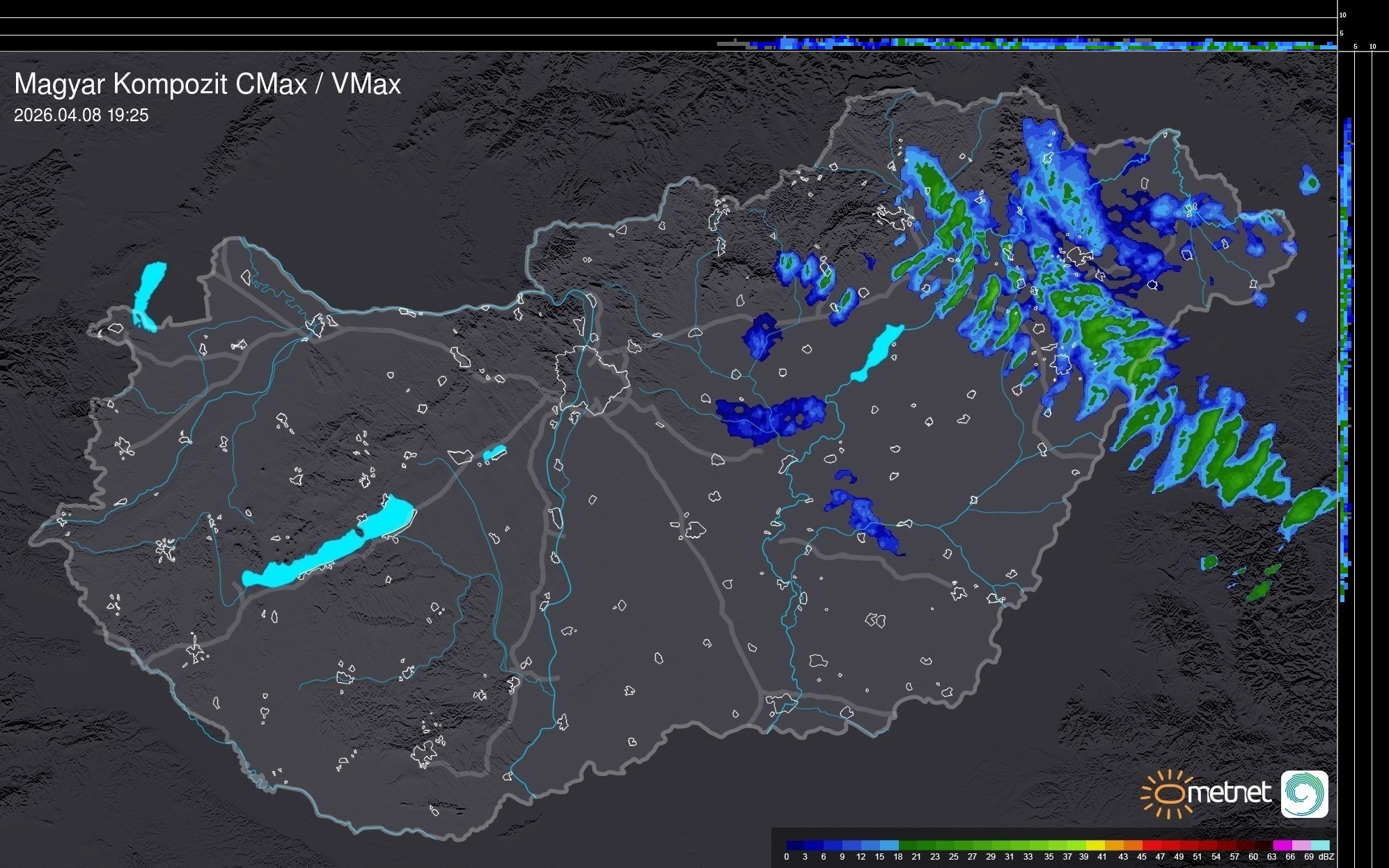This screenshot has height=868, width=1389.
Task: Click the yellow 39 dBZ legend swatch
Action: click(1095, 846)
